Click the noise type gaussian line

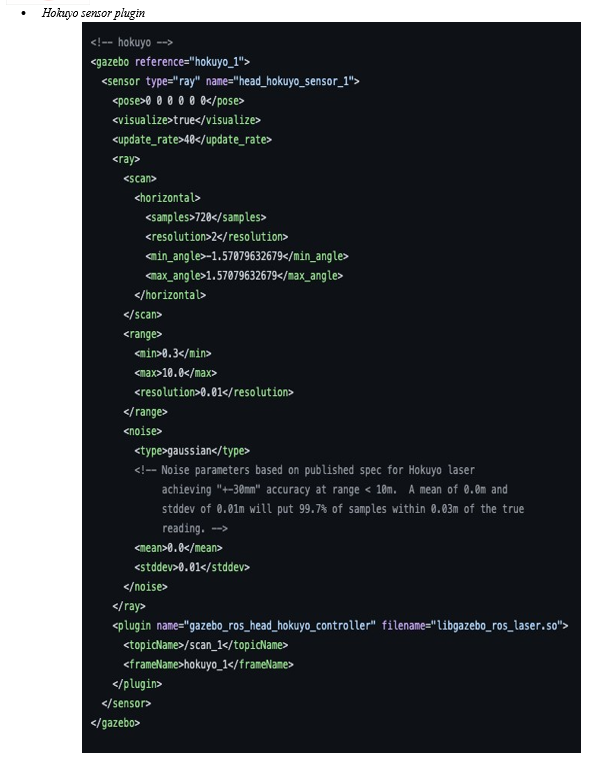tap(192, 451)
